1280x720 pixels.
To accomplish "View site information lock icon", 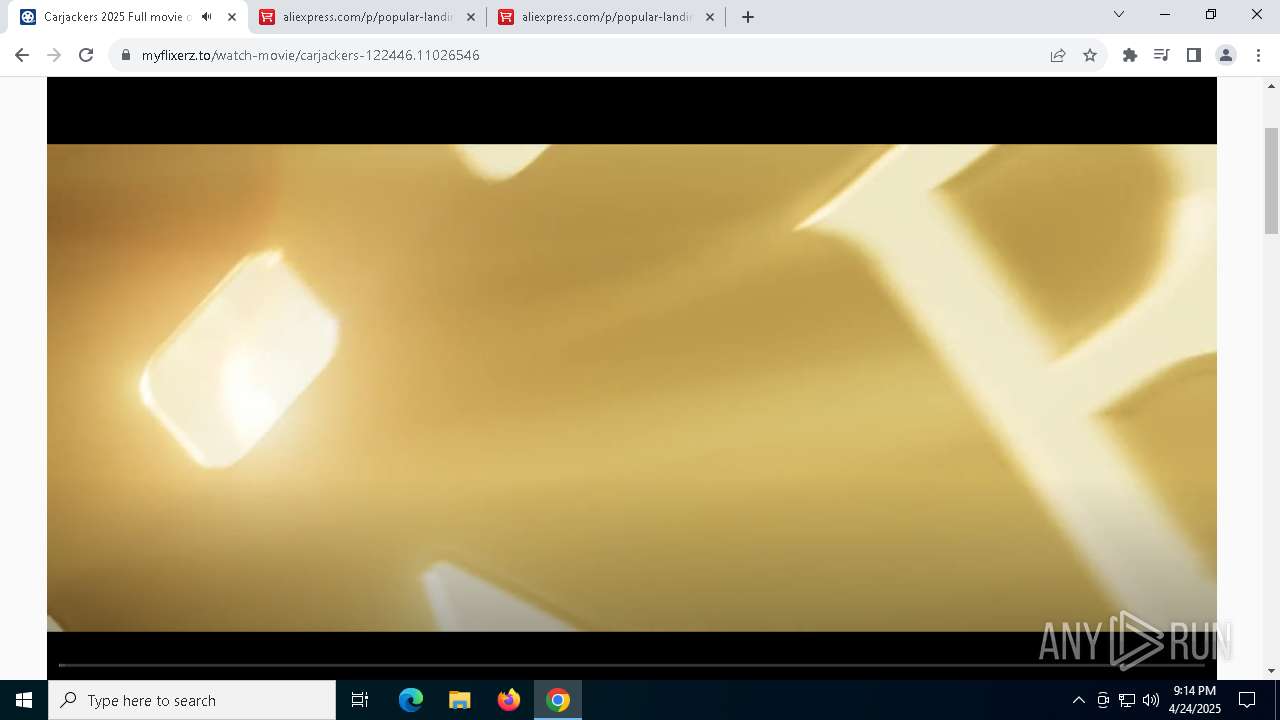I will pos(126,55).
